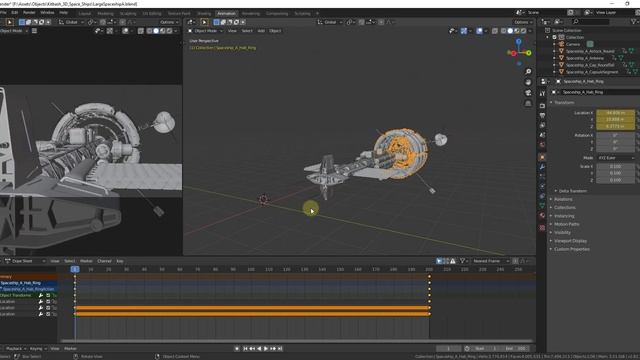The width and height of the screenshot is (640, 360).
Task: Toggle X-ray in main viewport header
Action: click(495, 31)
